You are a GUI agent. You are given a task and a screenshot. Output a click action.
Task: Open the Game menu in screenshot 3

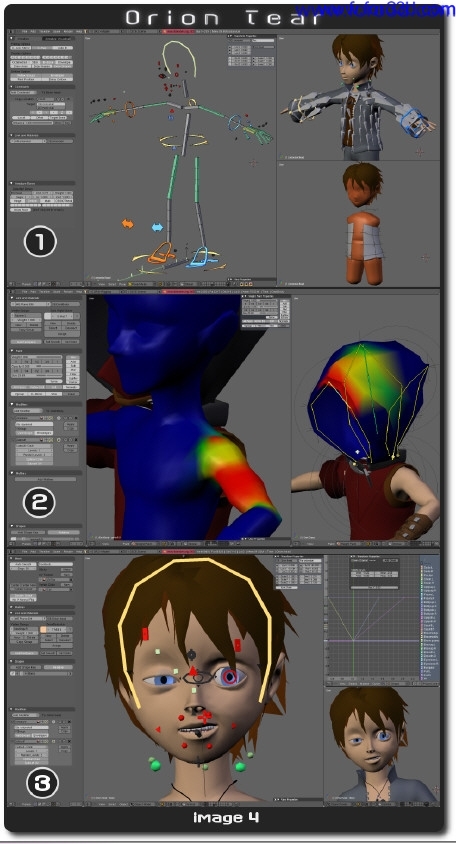click(x=57, y=552)
